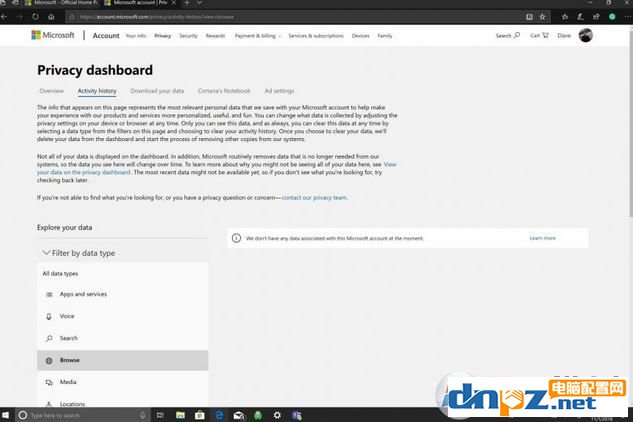Image resolution: width=633 pixels, height=422 pixels.
Task: Click the Voice microphone icon
Action: (49, 317)
